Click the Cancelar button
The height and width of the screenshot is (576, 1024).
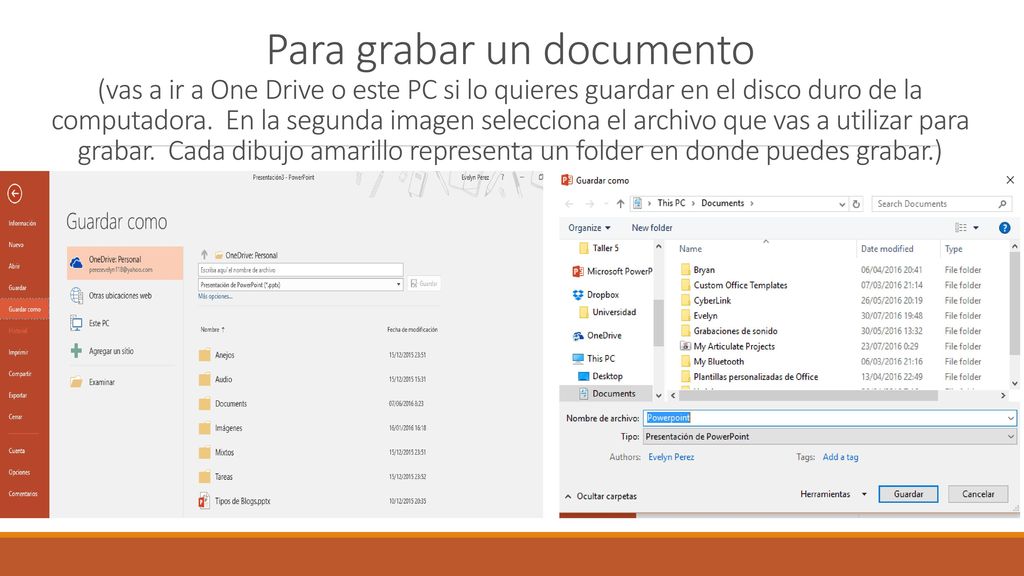[x=978, y=494]
